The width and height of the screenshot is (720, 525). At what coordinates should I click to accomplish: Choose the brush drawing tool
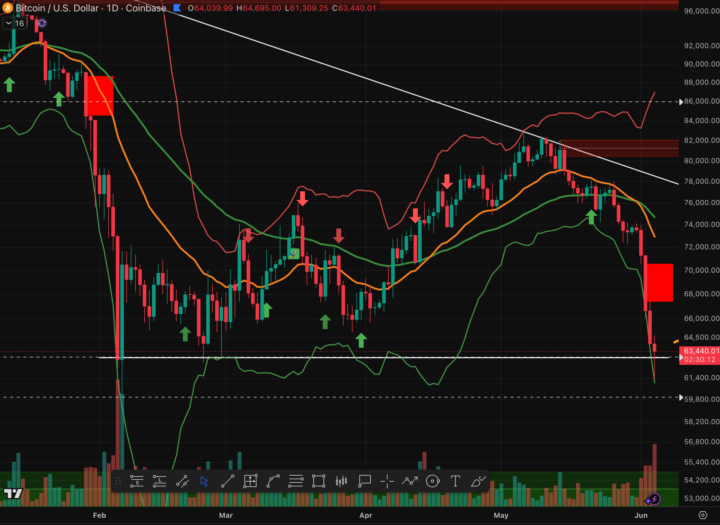point(478,481)
